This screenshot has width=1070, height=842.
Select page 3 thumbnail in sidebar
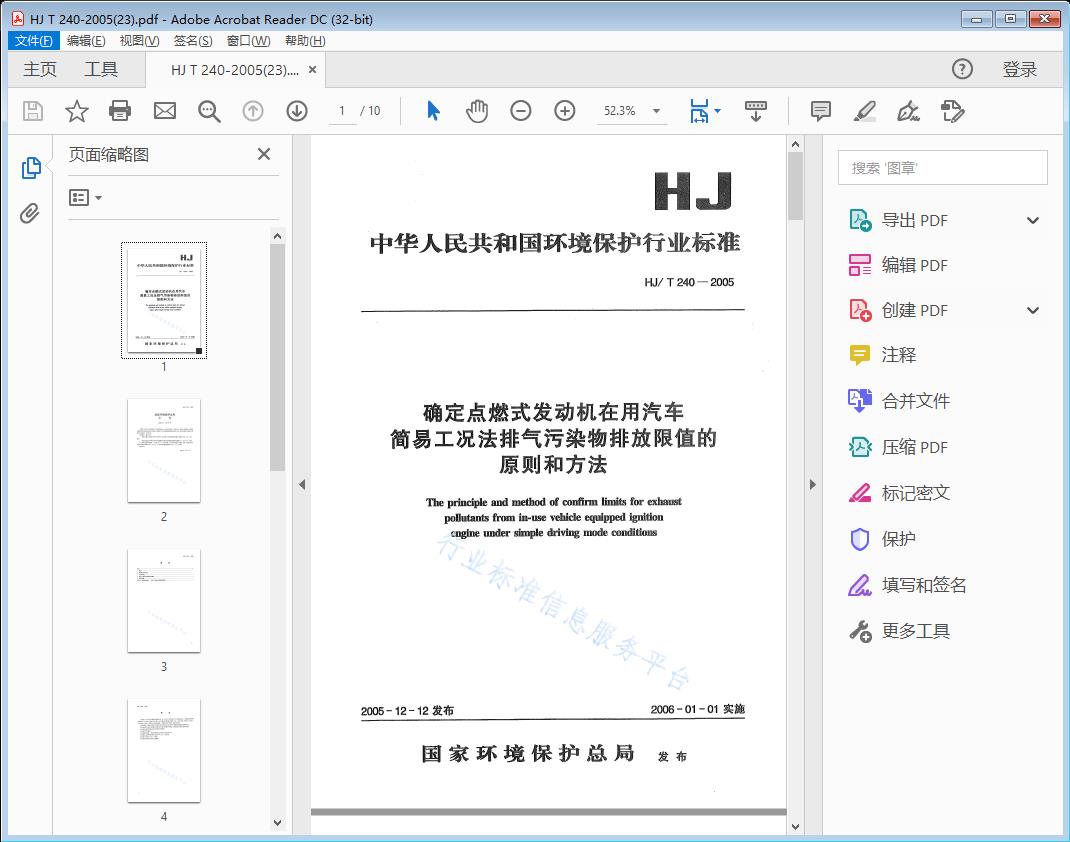click(163, 601)
